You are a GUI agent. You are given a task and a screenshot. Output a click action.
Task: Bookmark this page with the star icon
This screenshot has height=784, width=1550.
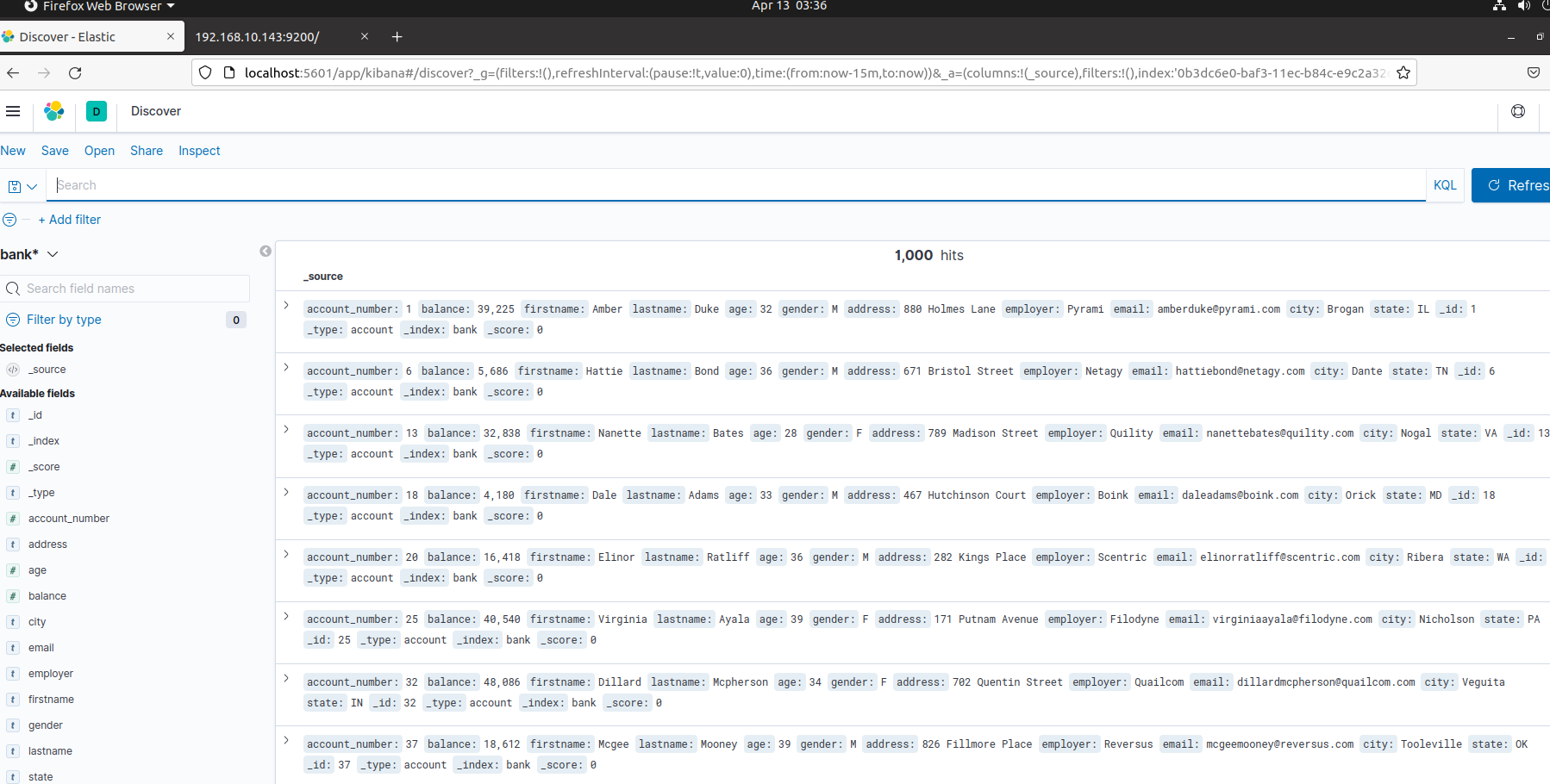[x=1403, y=73]
